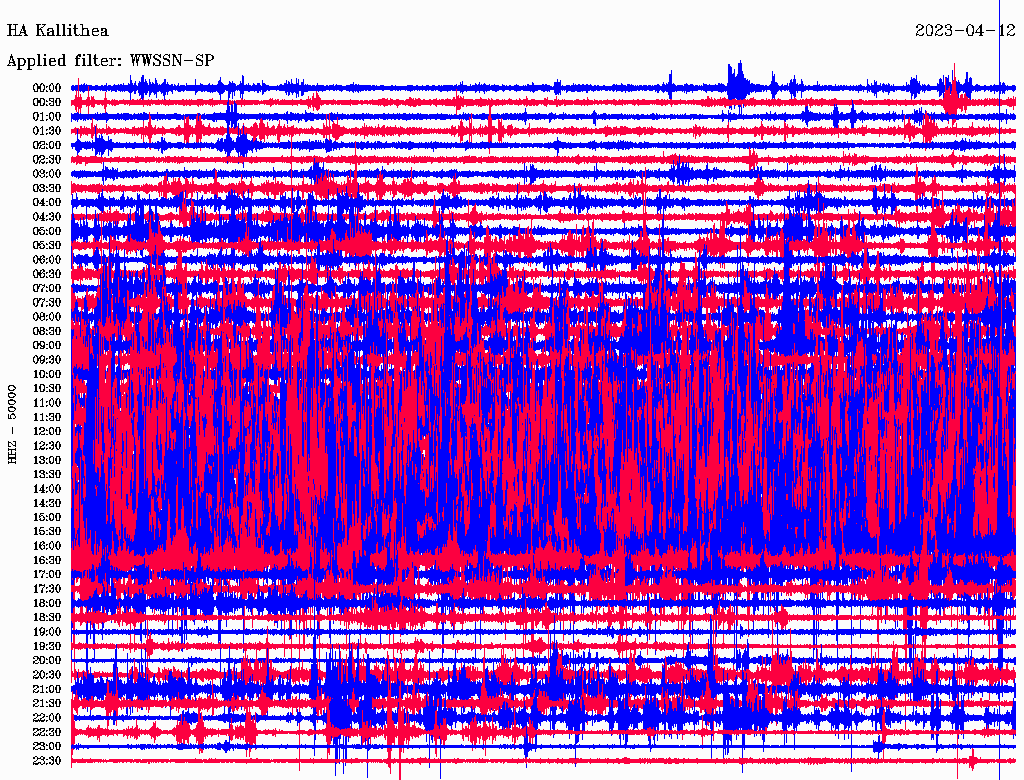Select the 14:00 time row label
Viewport: 1024px width, 780px height.
coord(47,489)
